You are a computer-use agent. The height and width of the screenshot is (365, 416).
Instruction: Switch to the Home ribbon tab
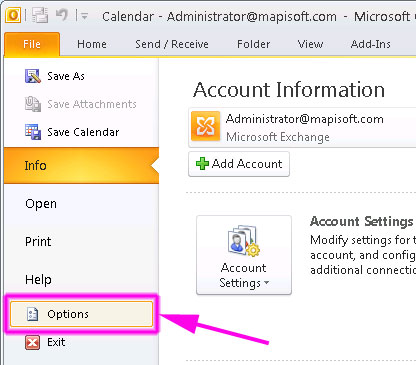[x=92, y=44]
